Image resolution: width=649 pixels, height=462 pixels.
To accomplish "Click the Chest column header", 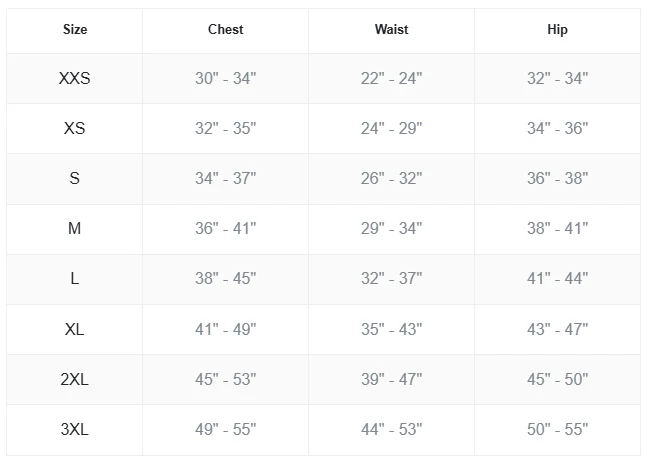I will pos(226,29).
